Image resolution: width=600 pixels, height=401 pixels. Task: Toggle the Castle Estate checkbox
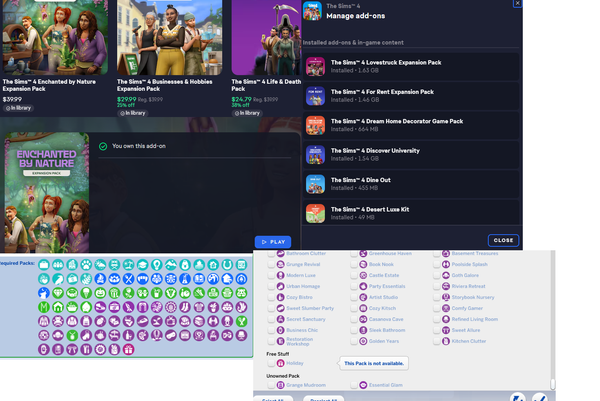tap(354, 275)
